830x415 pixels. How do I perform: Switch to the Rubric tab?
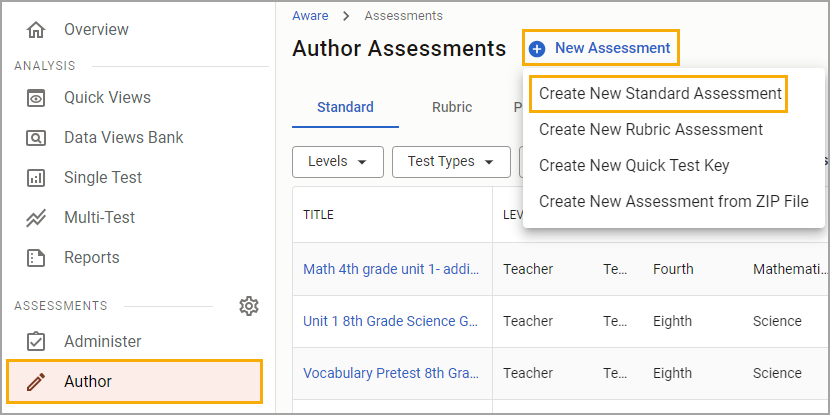coord(452,107)
